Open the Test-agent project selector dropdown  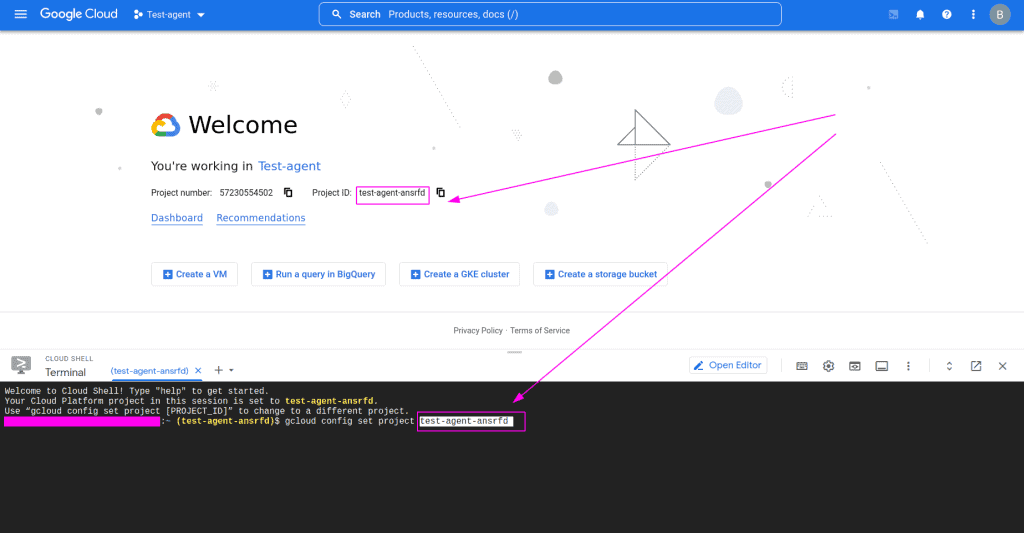click(x=169, y=14)
